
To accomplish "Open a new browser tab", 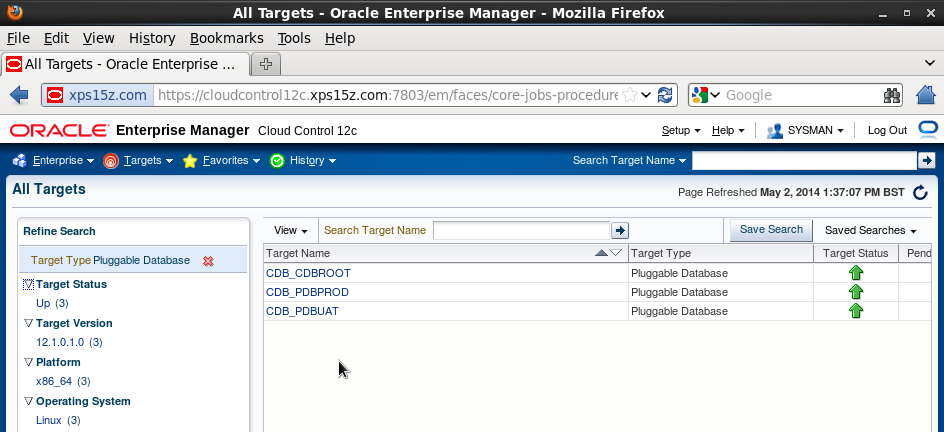I will click(266, 64).
